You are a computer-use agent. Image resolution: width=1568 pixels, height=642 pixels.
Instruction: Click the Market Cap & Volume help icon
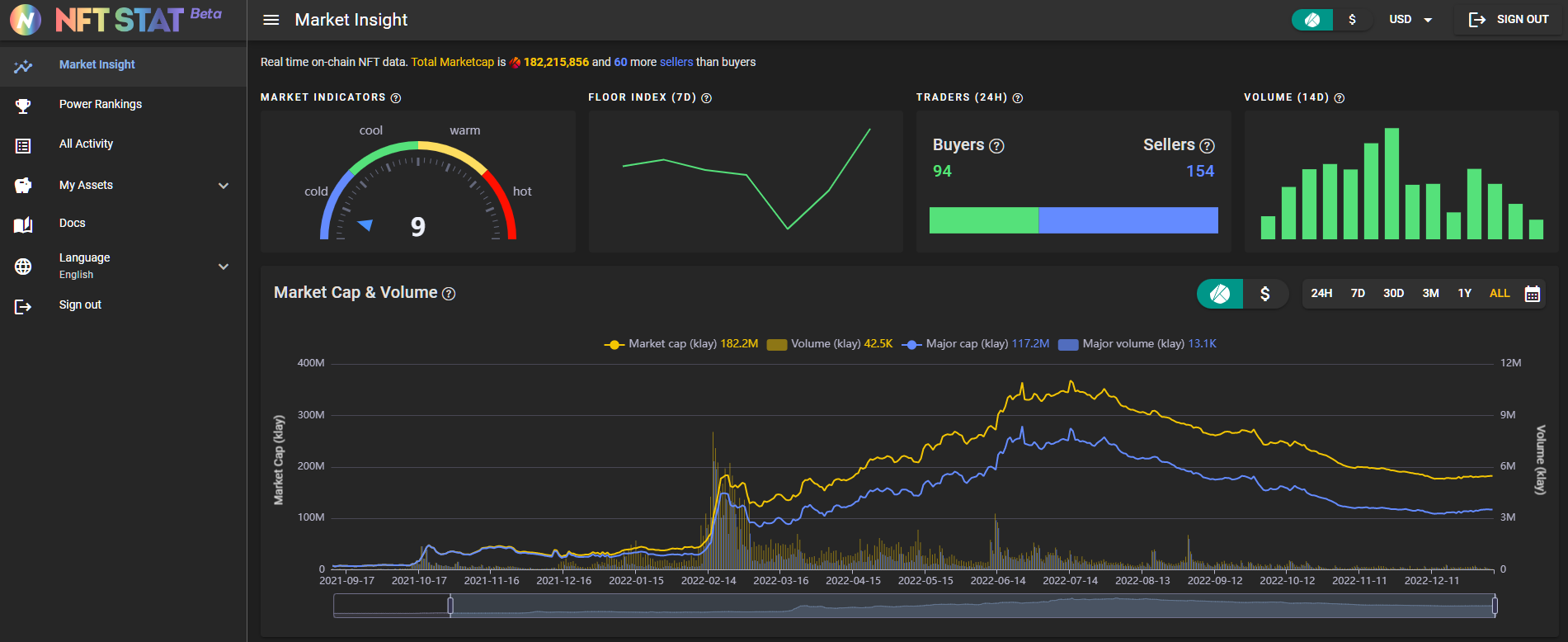(x=449, y=294)
